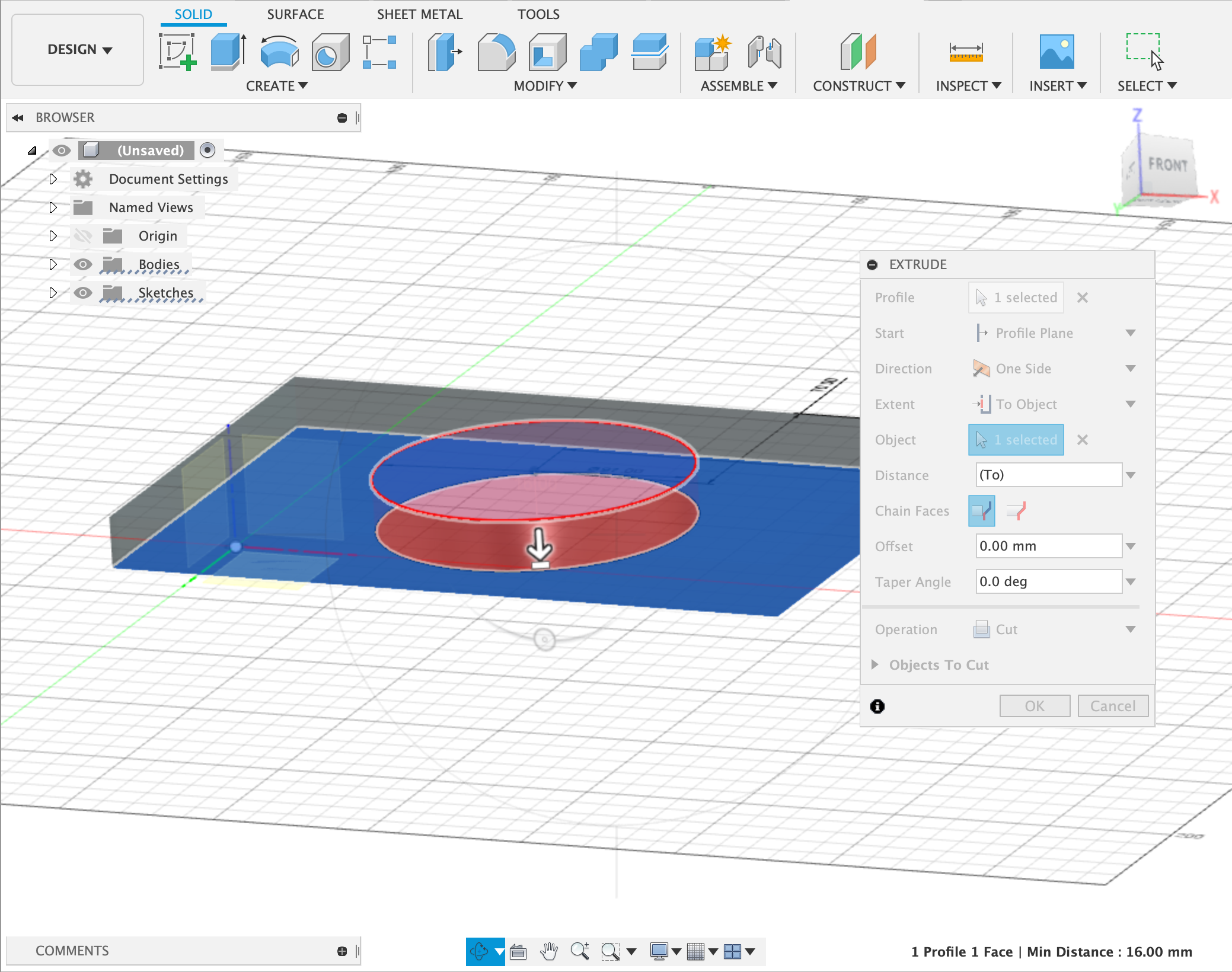Show the Origin folder contents

53,235
